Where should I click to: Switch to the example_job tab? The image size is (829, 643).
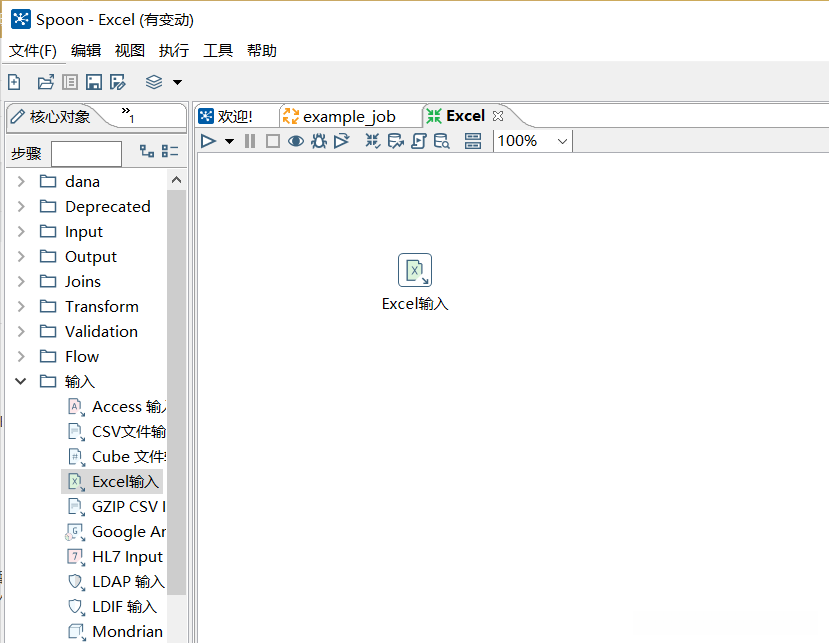[339, 116]
